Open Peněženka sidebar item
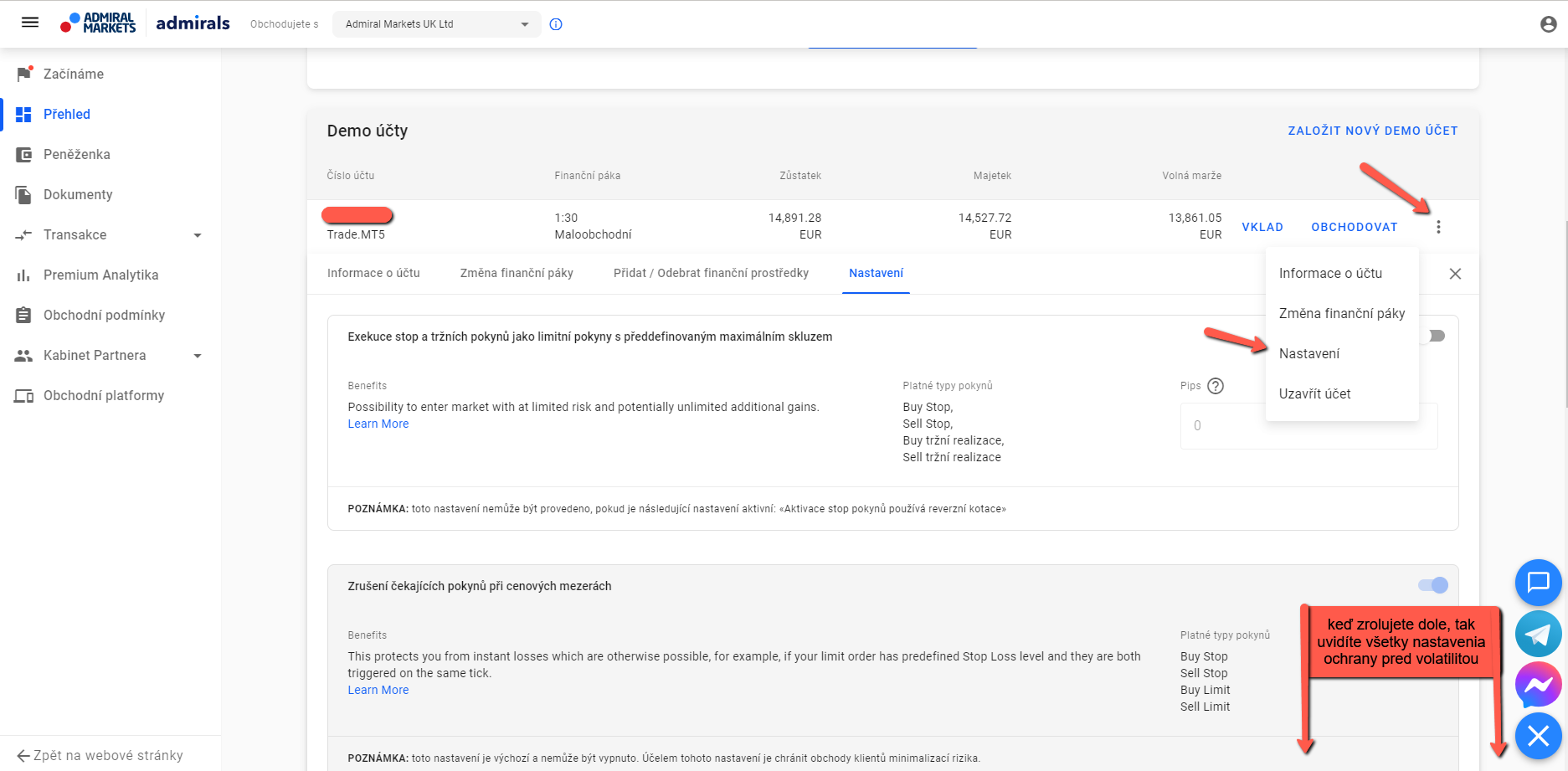This screenshot has height=771, width=1568. click(111, 154)
